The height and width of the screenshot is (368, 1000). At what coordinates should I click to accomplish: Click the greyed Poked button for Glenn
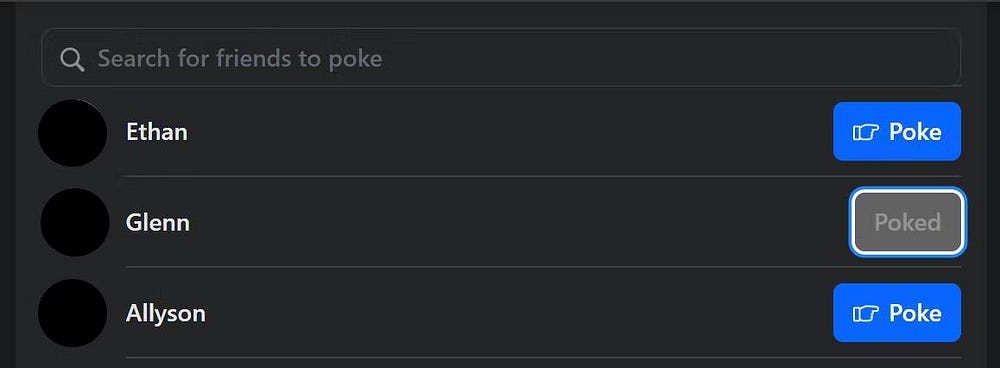(908, 222)
